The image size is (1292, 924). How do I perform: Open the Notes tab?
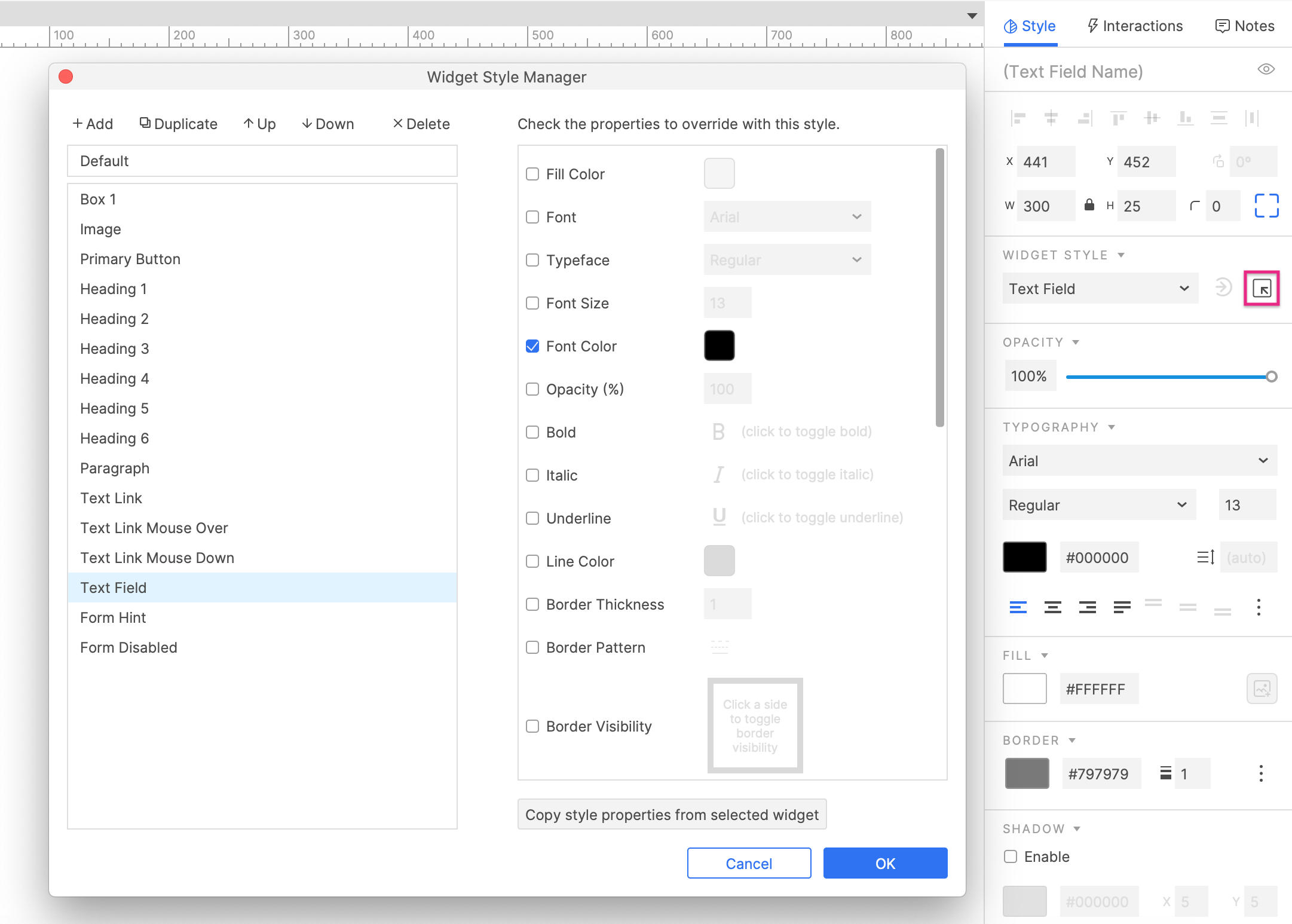coord(1244,26)
